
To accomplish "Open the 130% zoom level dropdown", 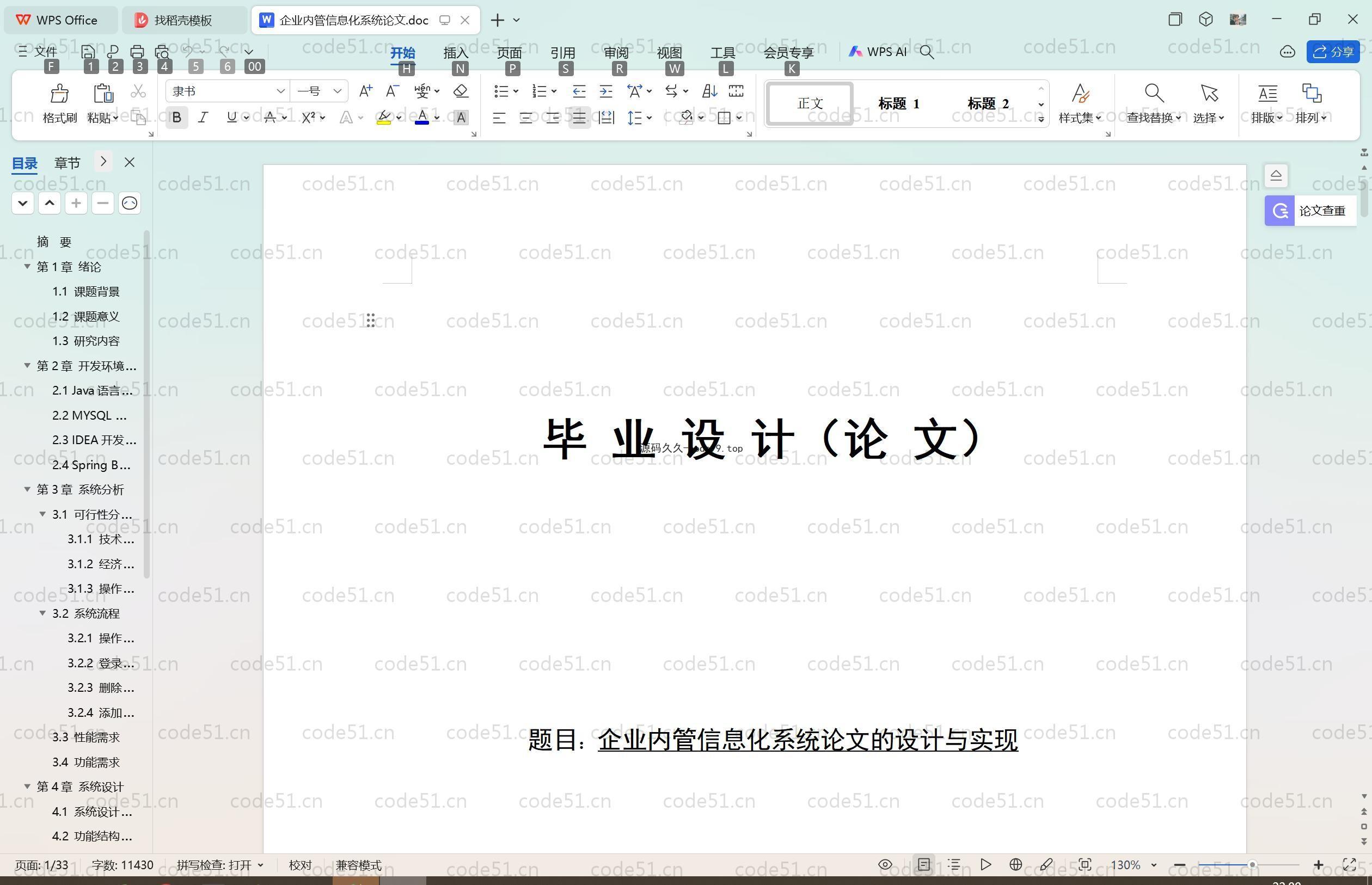I will click(x=1154, y=865).
